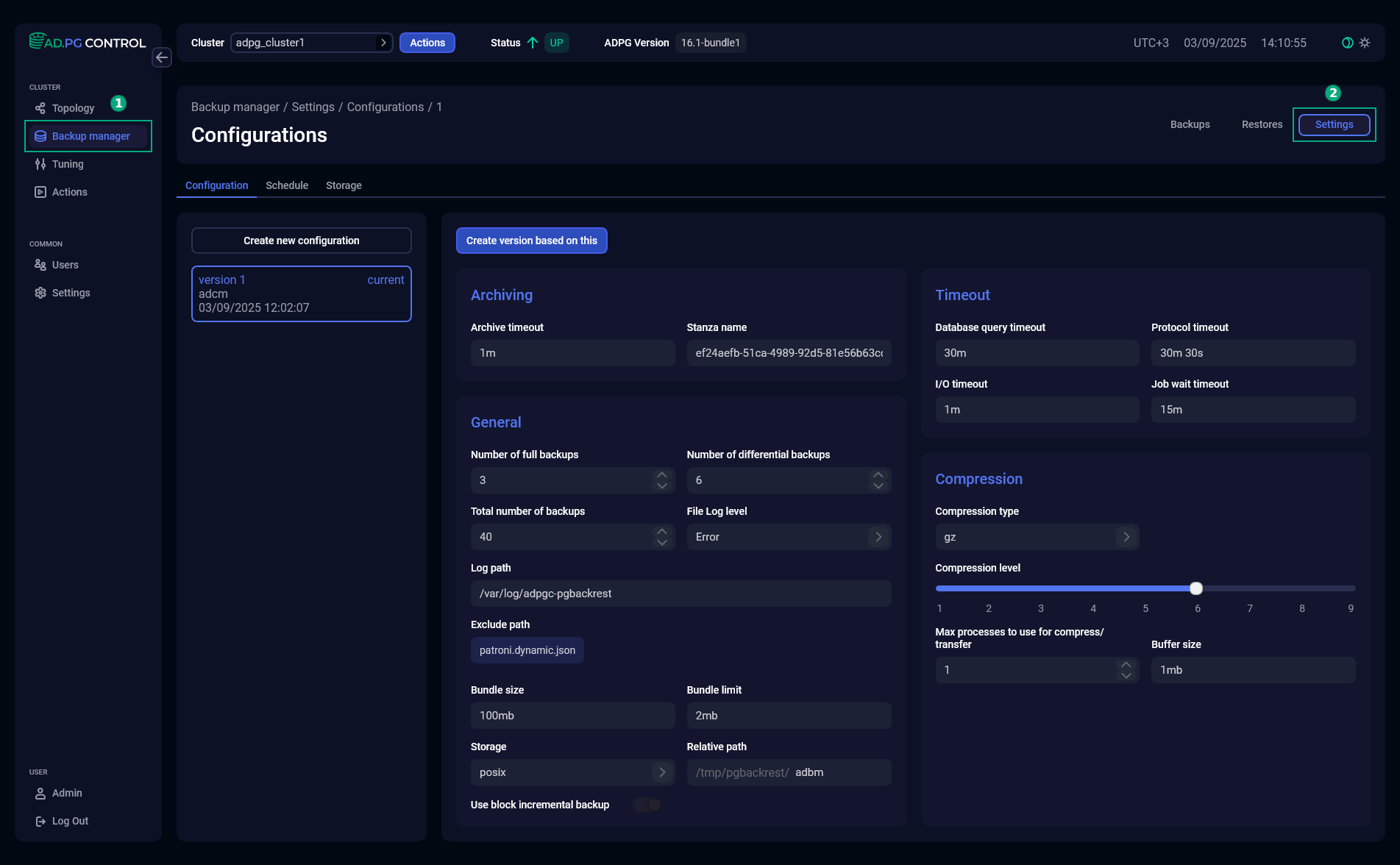Select the version 1 configuration card
Screen dimensions: 1400x865
tap(301, 293)
